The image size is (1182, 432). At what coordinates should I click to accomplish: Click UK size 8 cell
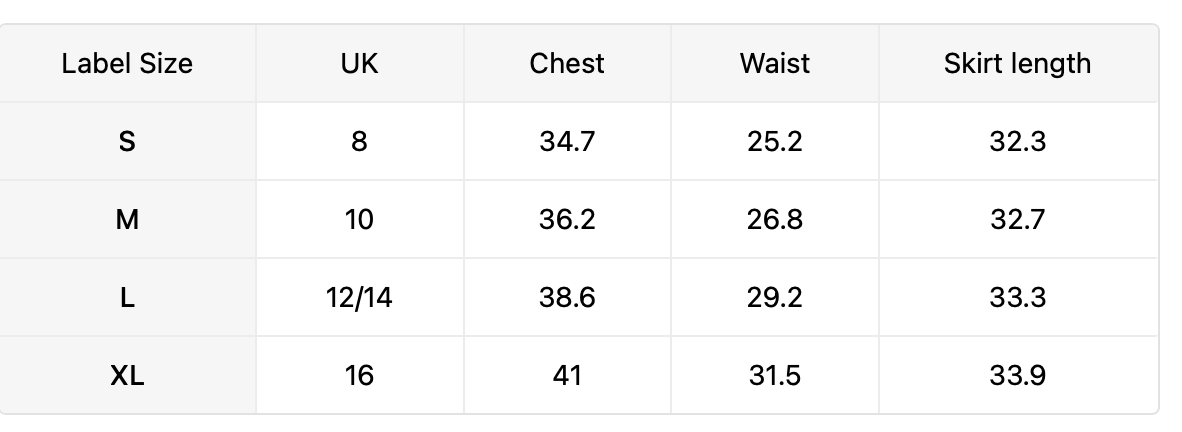pyautogui.click(x=360, y=142)
